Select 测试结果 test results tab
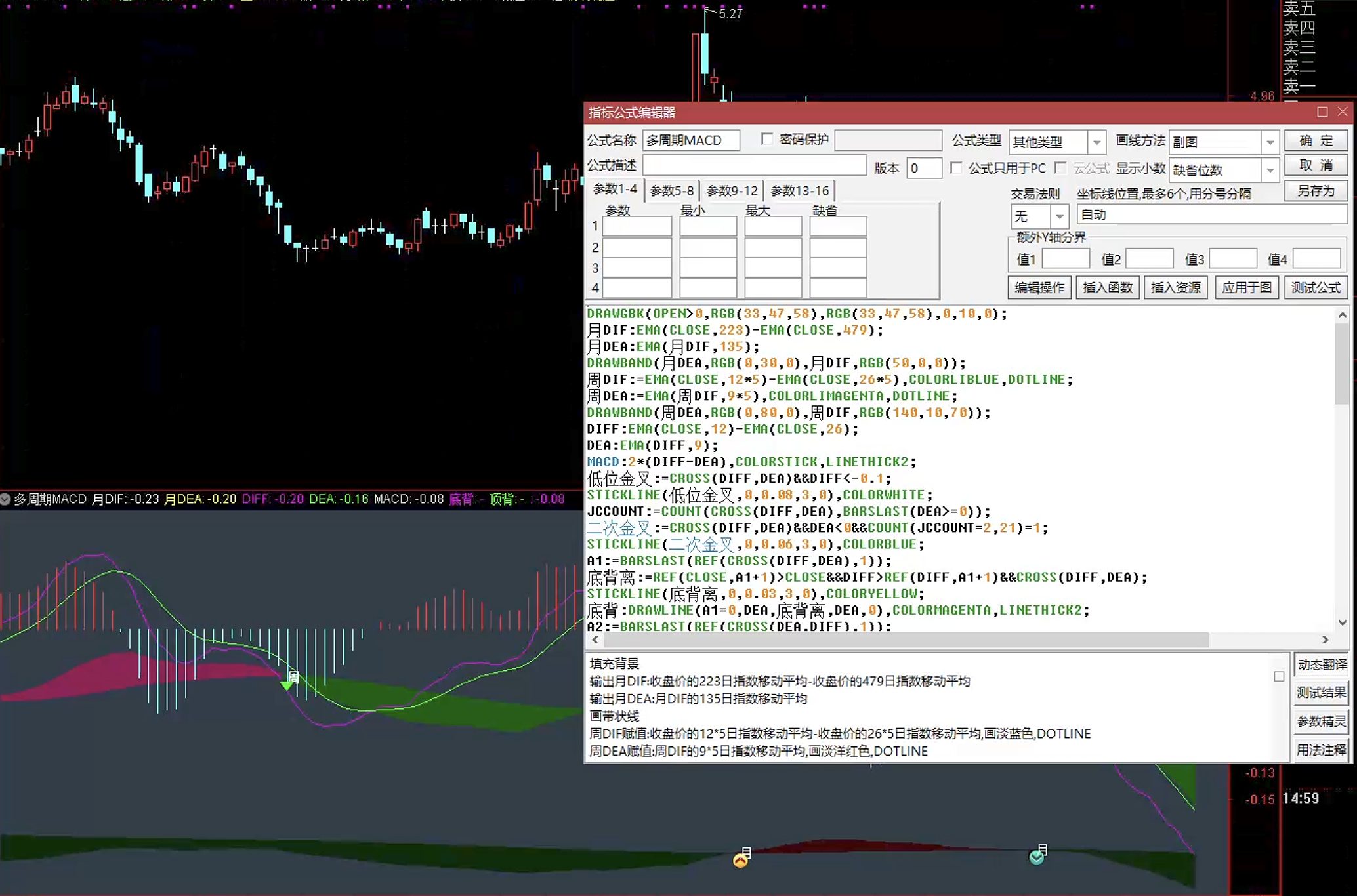 [1321, 693]
